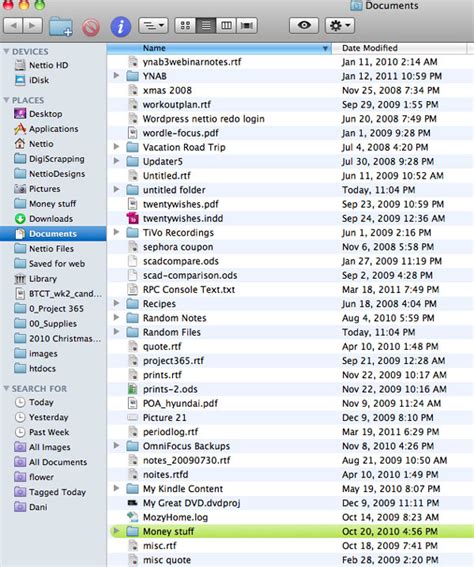Select MozyHome.log file
The width and height of the screenshot is (474, 567).
[175, 517]
